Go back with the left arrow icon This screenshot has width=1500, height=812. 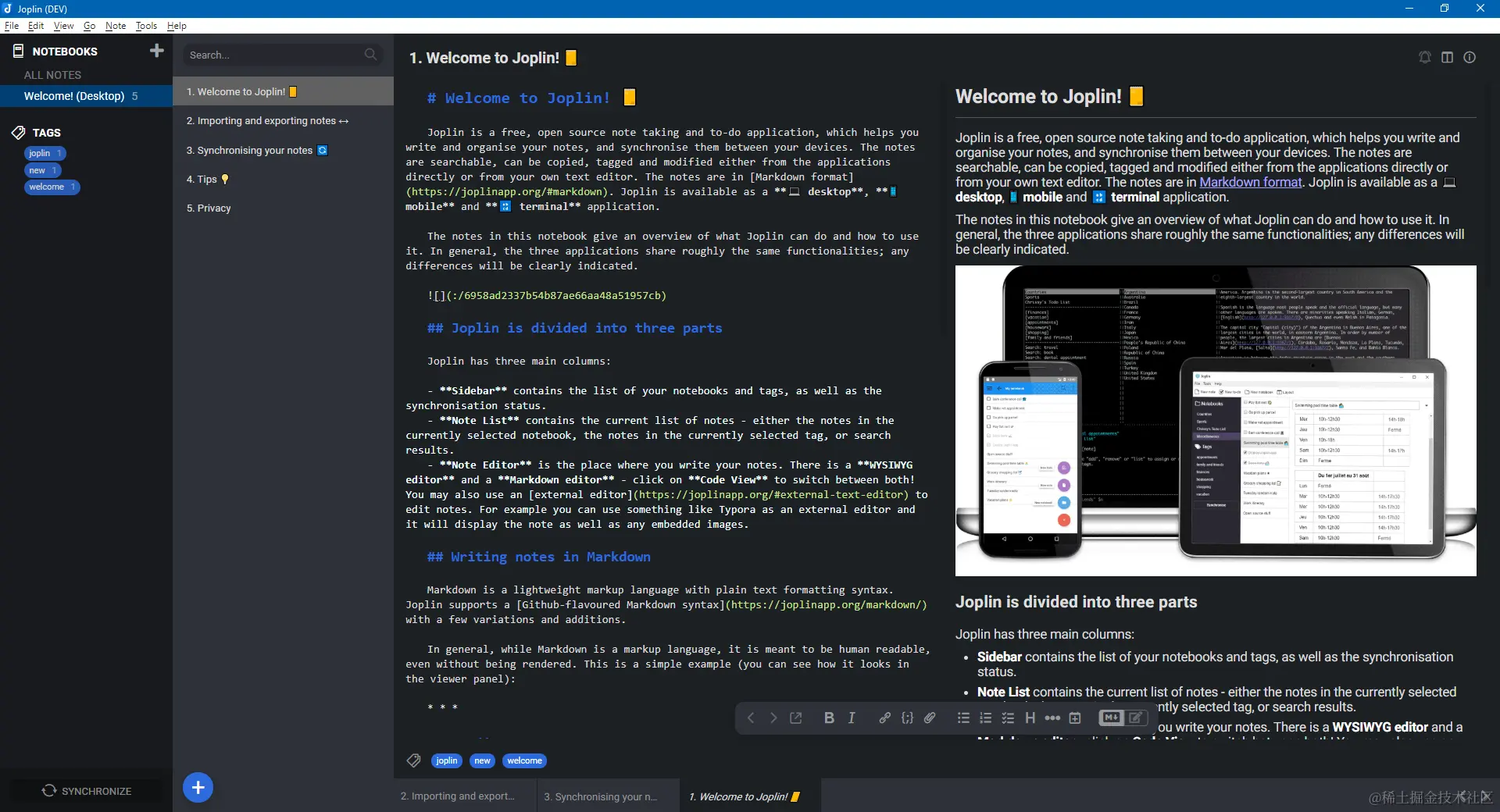point(751,718)
